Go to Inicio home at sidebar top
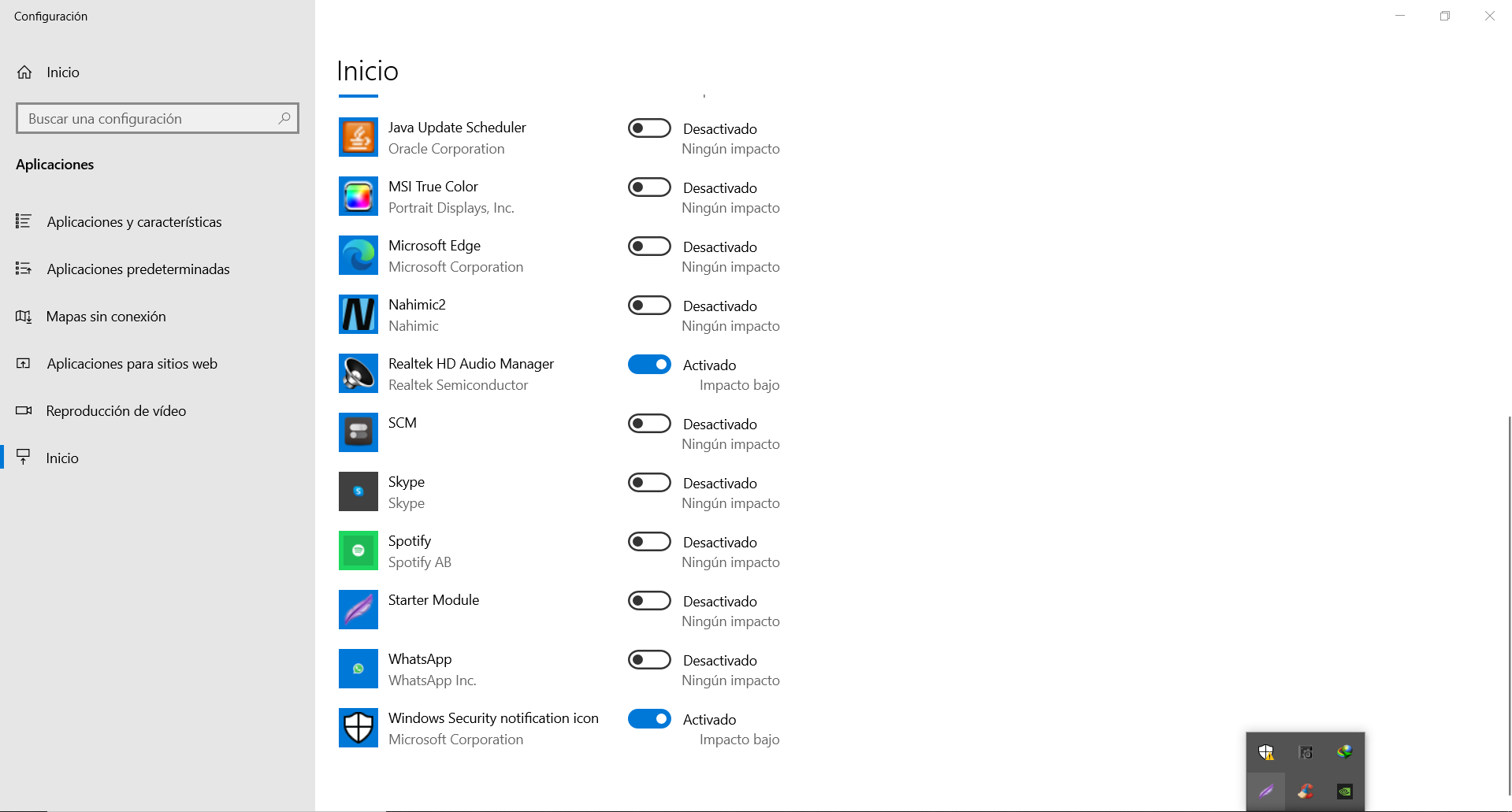The width and height of the screenshot is (1512, 812). click(158, 72)
